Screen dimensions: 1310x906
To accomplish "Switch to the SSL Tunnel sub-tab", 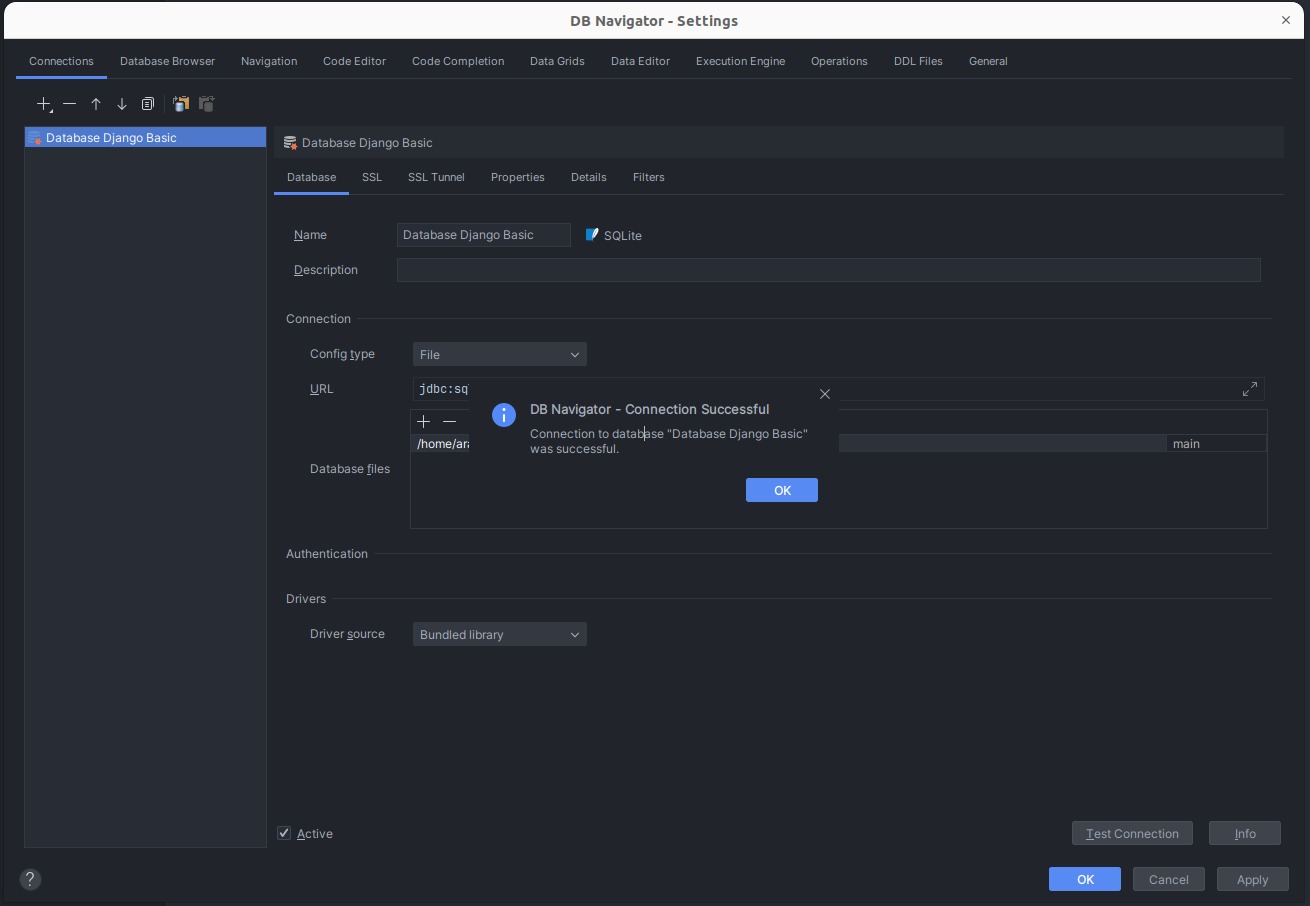I will [436, 177].
